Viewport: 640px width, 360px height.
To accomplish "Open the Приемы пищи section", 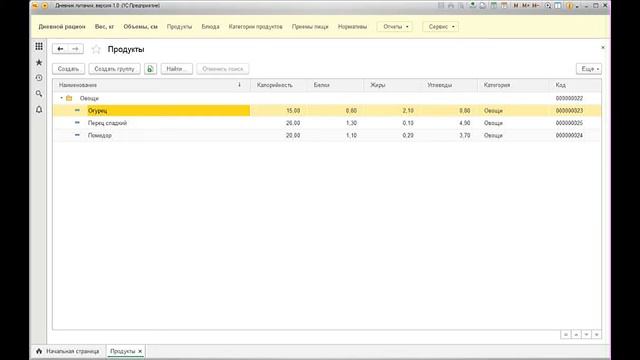I will point(310,27).
